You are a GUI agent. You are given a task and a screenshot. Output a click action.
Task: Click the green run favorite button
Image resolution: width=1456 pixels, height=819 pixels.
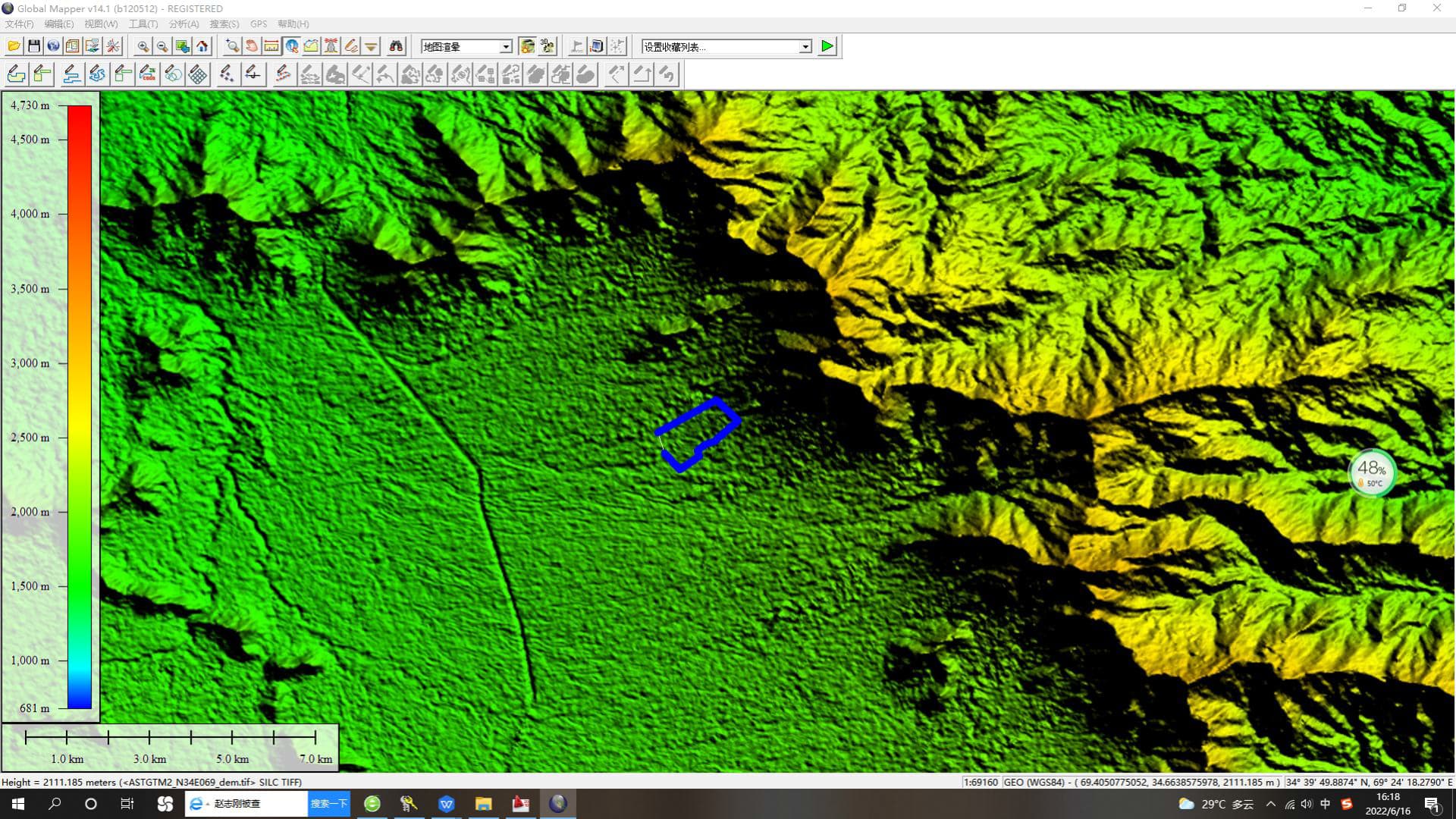[827, 46]
